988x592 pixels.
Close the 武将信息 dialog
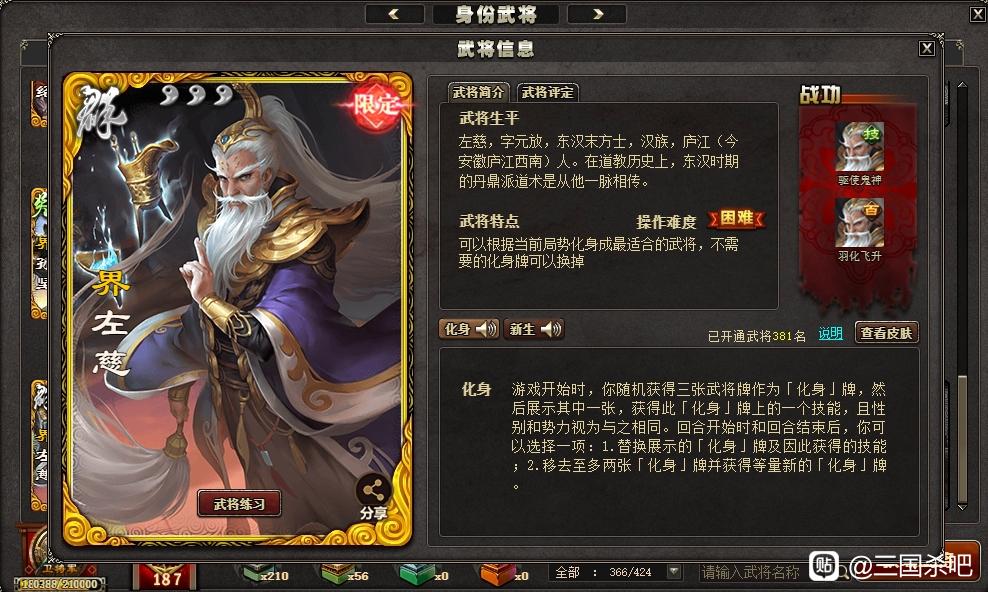click(926, 48)
